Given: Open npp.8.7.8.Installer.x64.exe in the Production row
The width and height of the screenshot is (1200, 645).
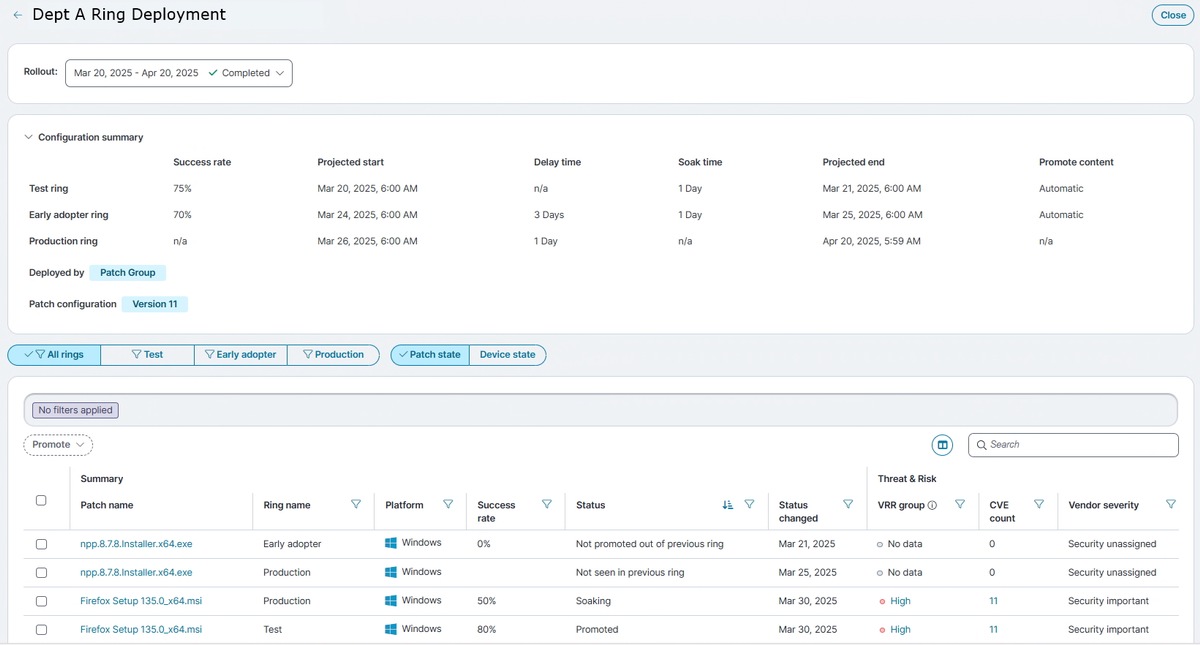Looking at the screenshot, I should point(136,573).
